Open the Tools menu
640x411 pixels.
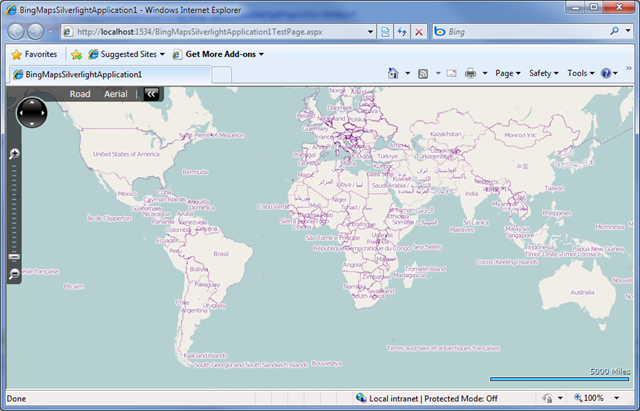tap(580, 73)
